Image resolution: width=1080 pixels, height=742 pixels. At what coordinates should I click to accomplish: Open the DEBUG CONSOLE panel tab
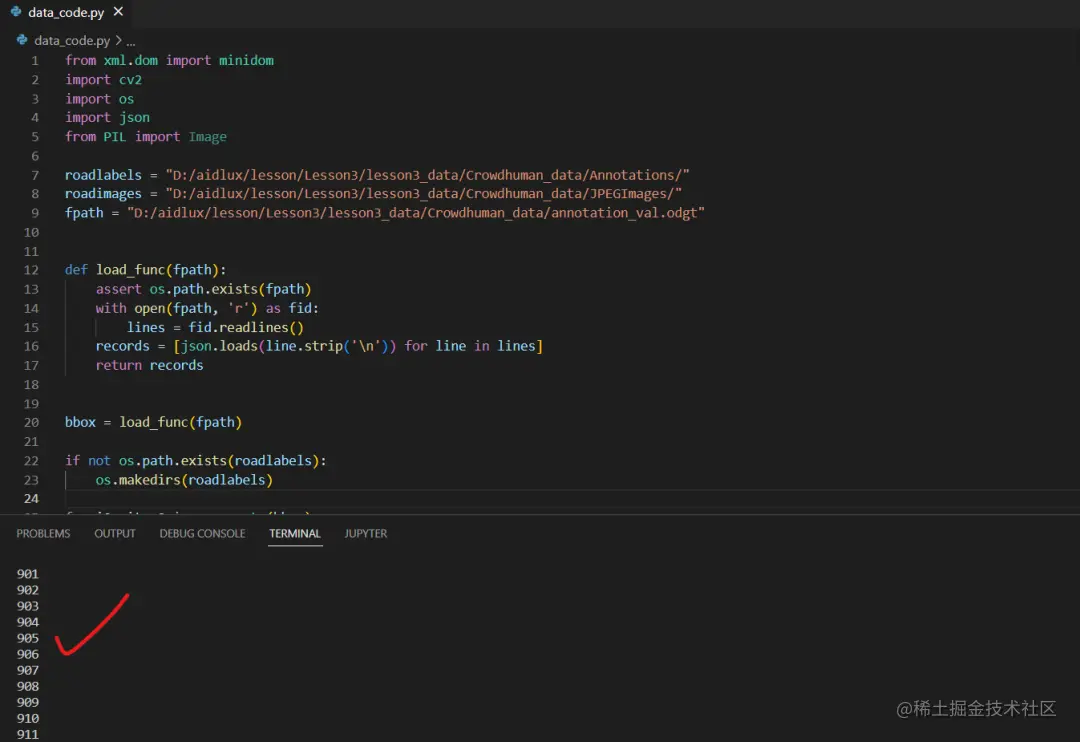coord(202,533)
